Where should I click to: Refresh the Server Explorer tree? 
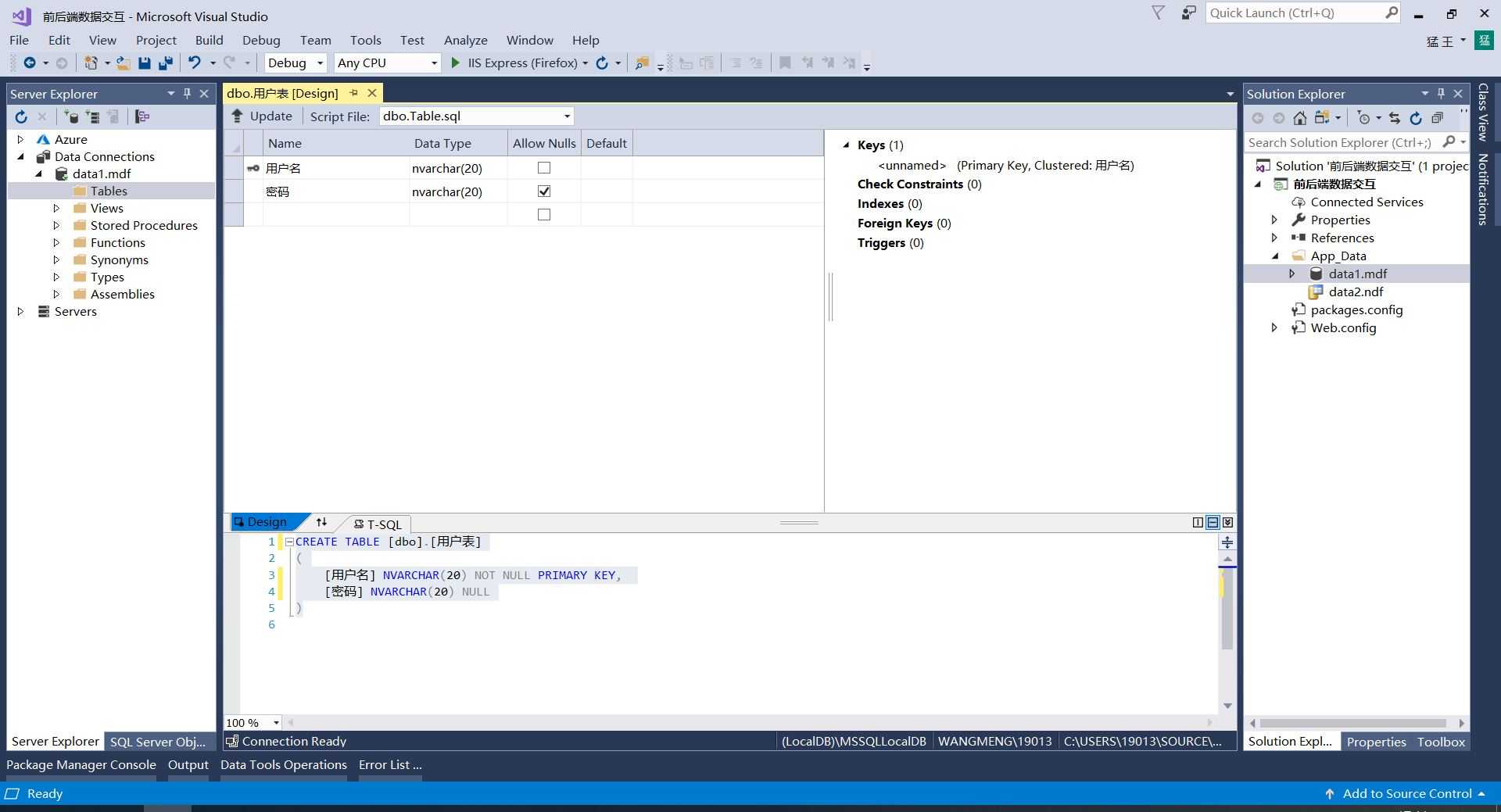coord(21,117)
